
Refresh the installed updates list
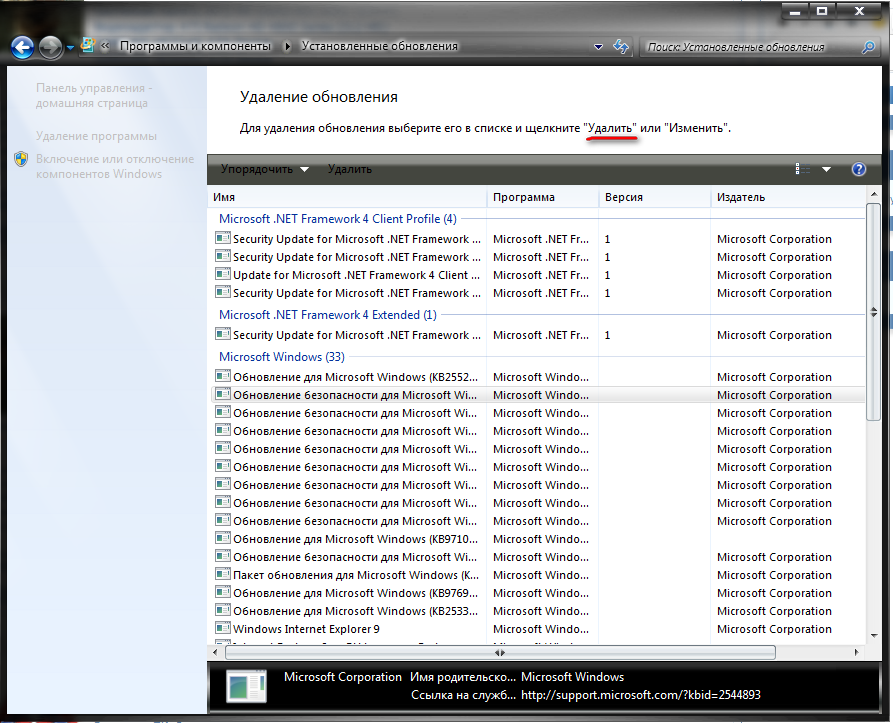pos(621,47)
